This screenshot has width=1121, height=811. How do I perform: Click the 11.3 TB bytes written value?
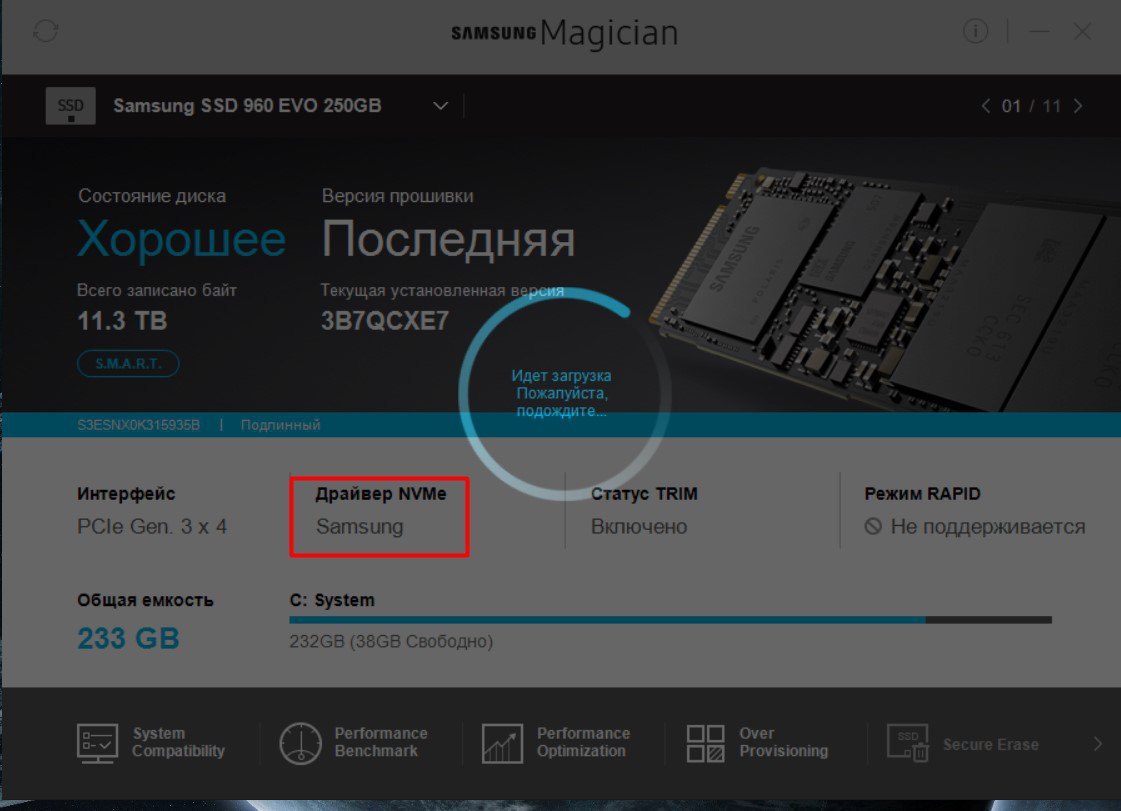click(122, 321)
